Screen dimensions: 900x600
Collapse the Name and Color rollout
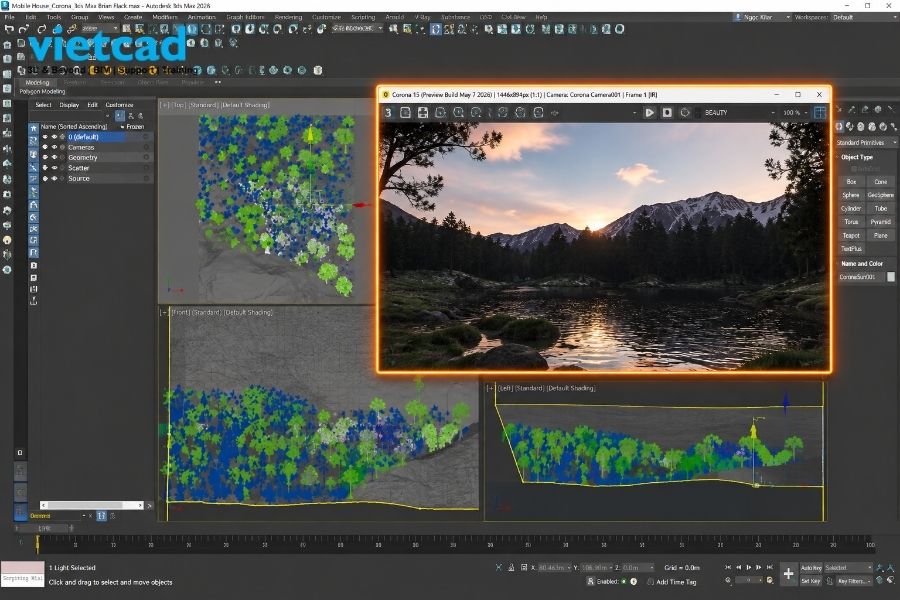(x=862, y=264)
